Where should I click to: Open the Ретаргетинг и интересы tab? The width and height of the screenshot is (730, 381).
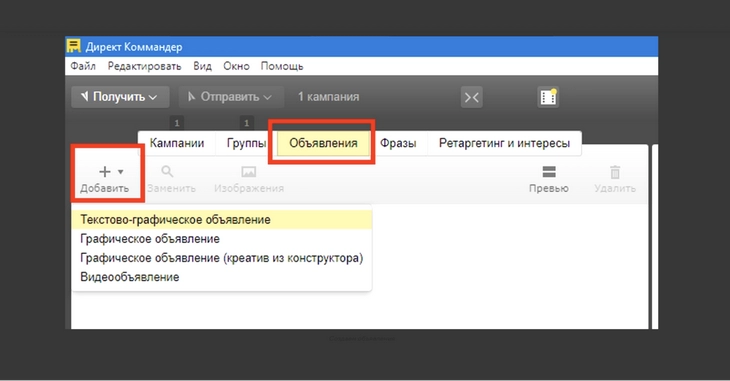(504, 143)
